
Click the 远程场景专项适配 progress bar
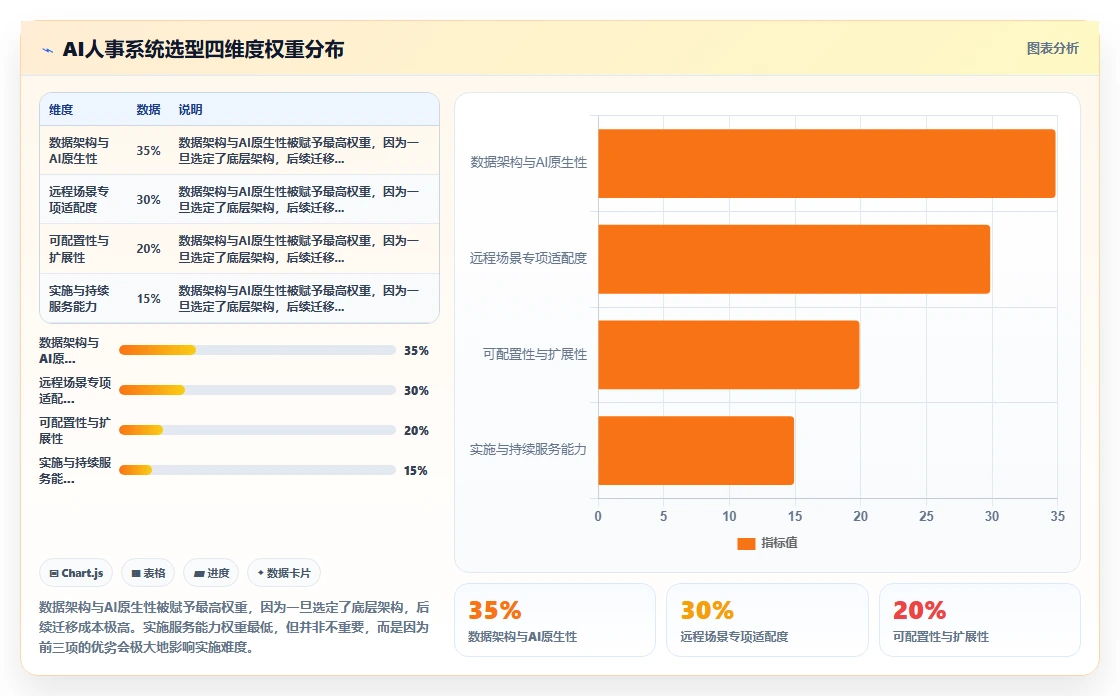(257, 390)
